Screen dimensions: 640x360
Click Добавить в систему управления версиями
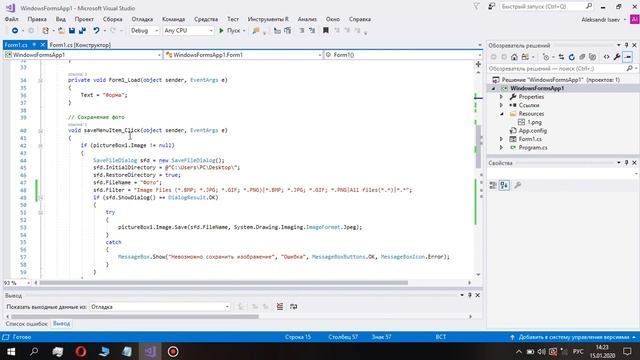tap(573, 337)
